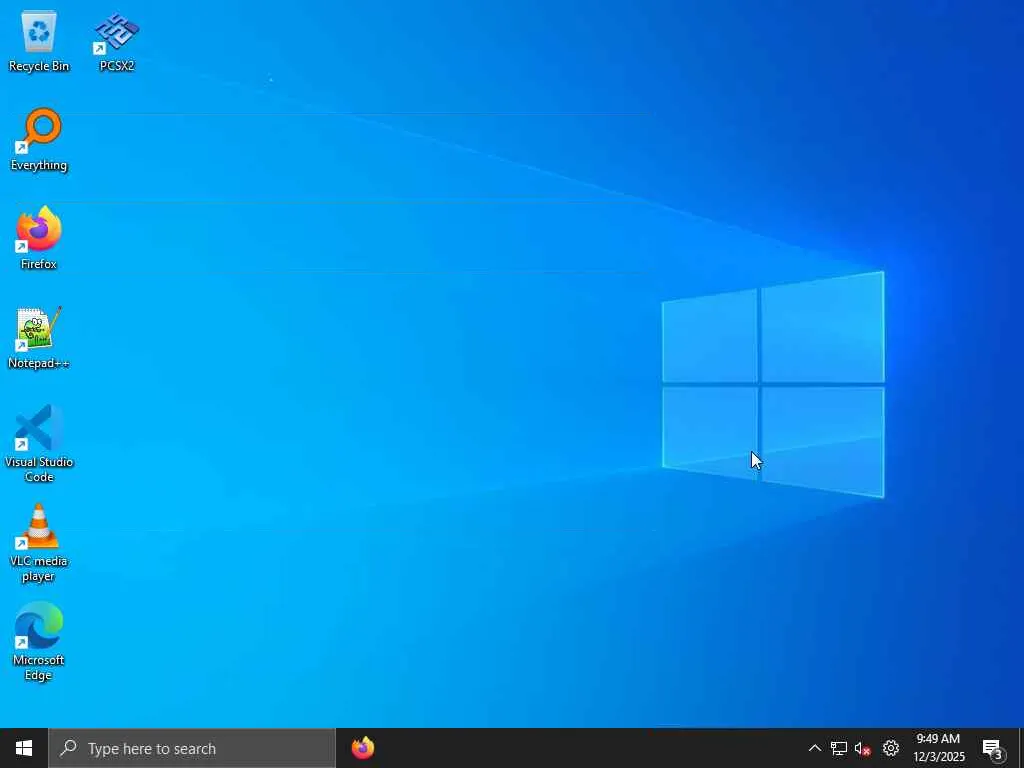Screen dimensions: 1024x768
Task: Open the network status tray icon
Action: coord(839,748)
